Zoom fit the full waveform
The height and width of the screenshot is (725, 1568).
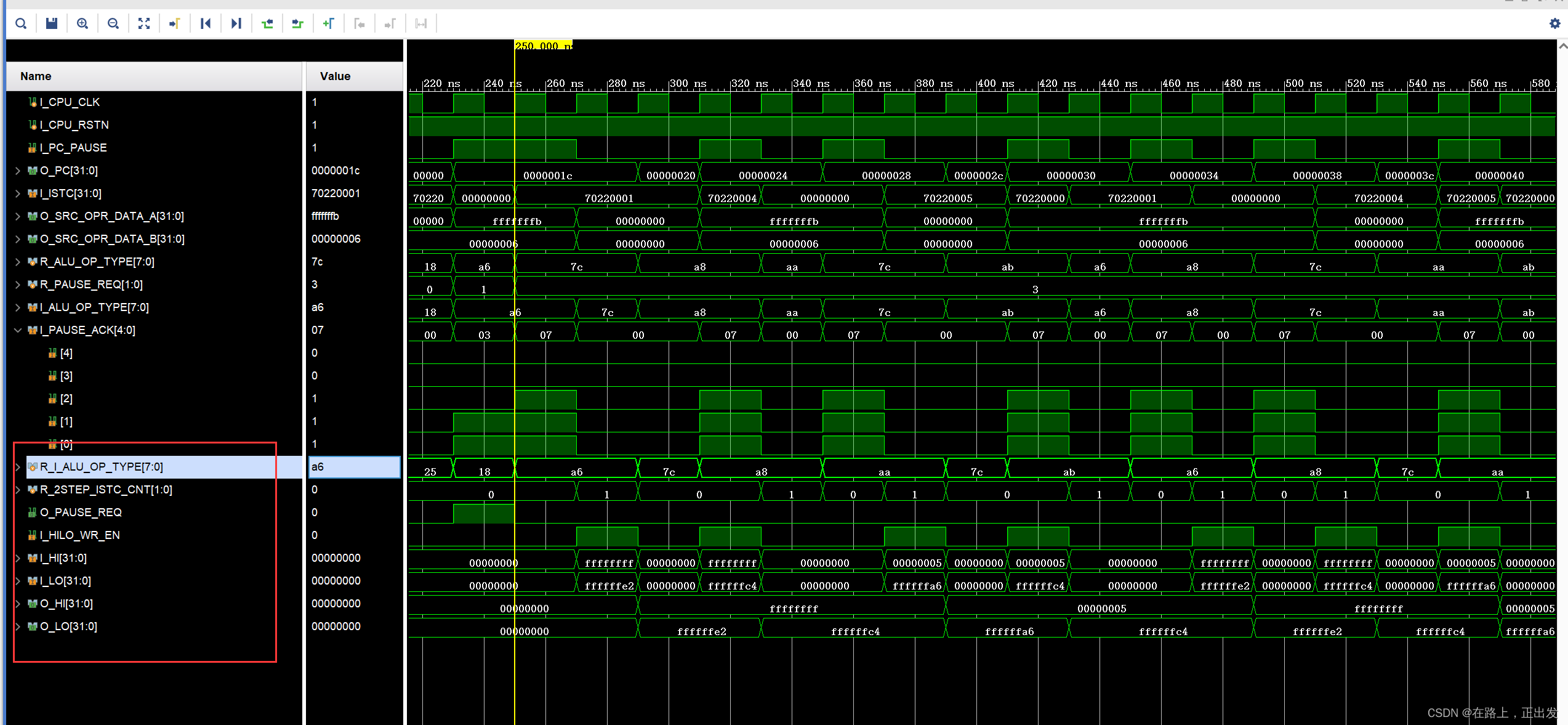click(x=144, y=23)
